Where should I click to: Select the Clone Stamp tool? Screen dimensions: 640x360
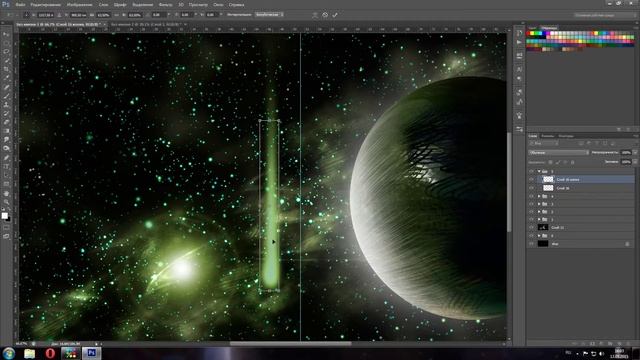click(x=6, y=104)
